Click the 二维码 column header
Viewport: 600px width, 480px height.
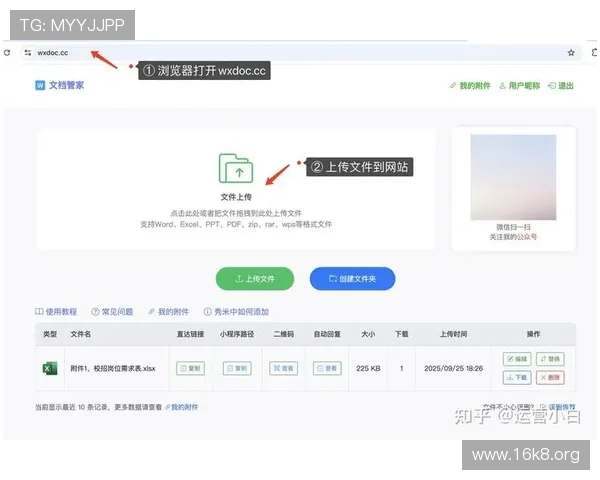tap(284, 334)
